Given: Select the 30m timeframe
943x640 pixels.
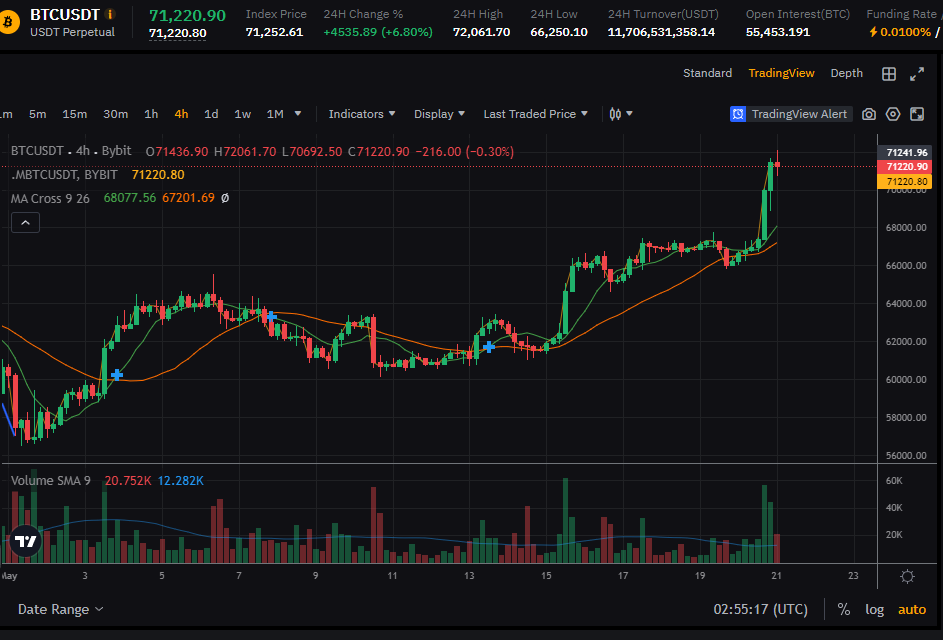Looking at the screenshot, I should tap(115, 114).
